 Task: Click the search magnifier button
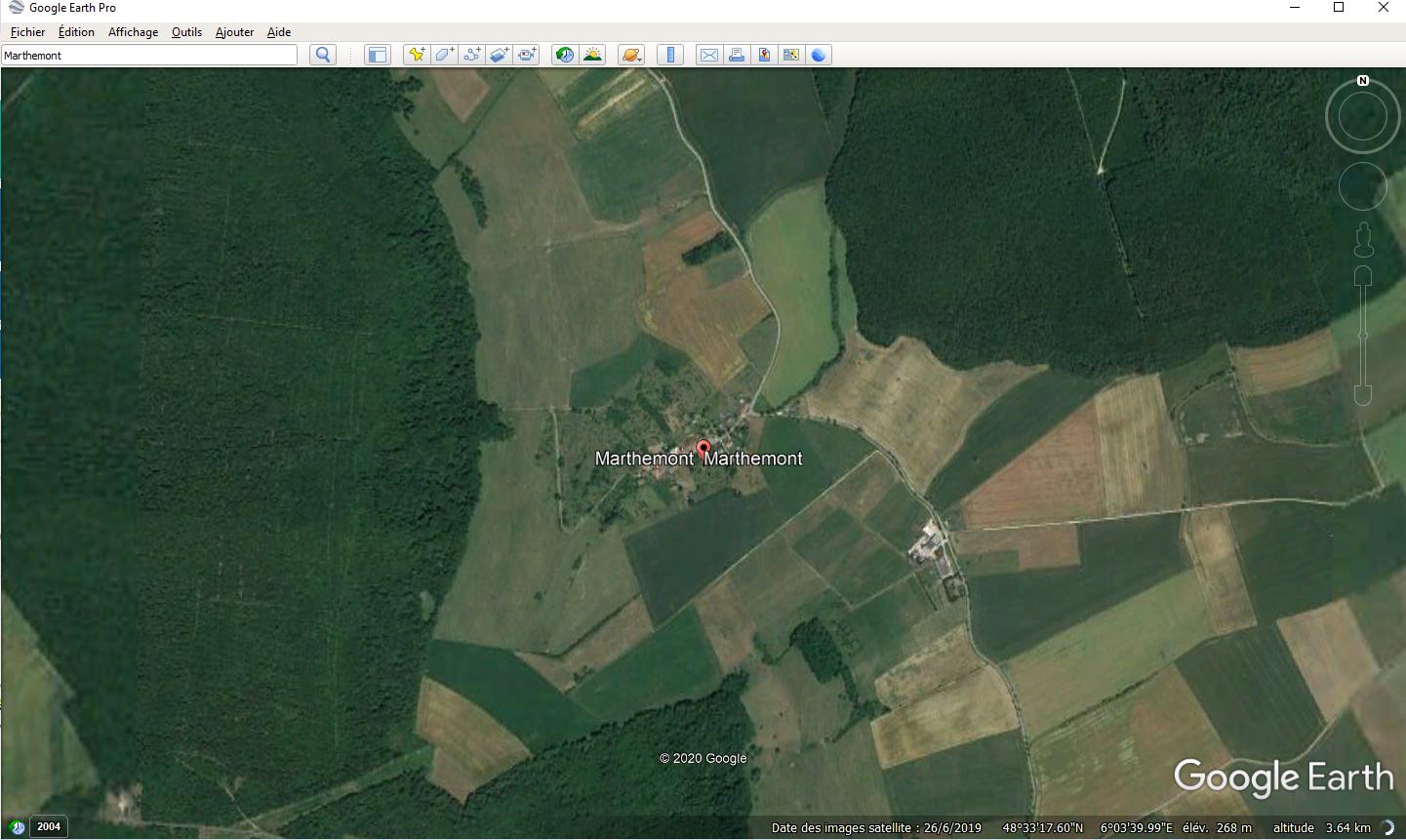(x=323, y=55)
